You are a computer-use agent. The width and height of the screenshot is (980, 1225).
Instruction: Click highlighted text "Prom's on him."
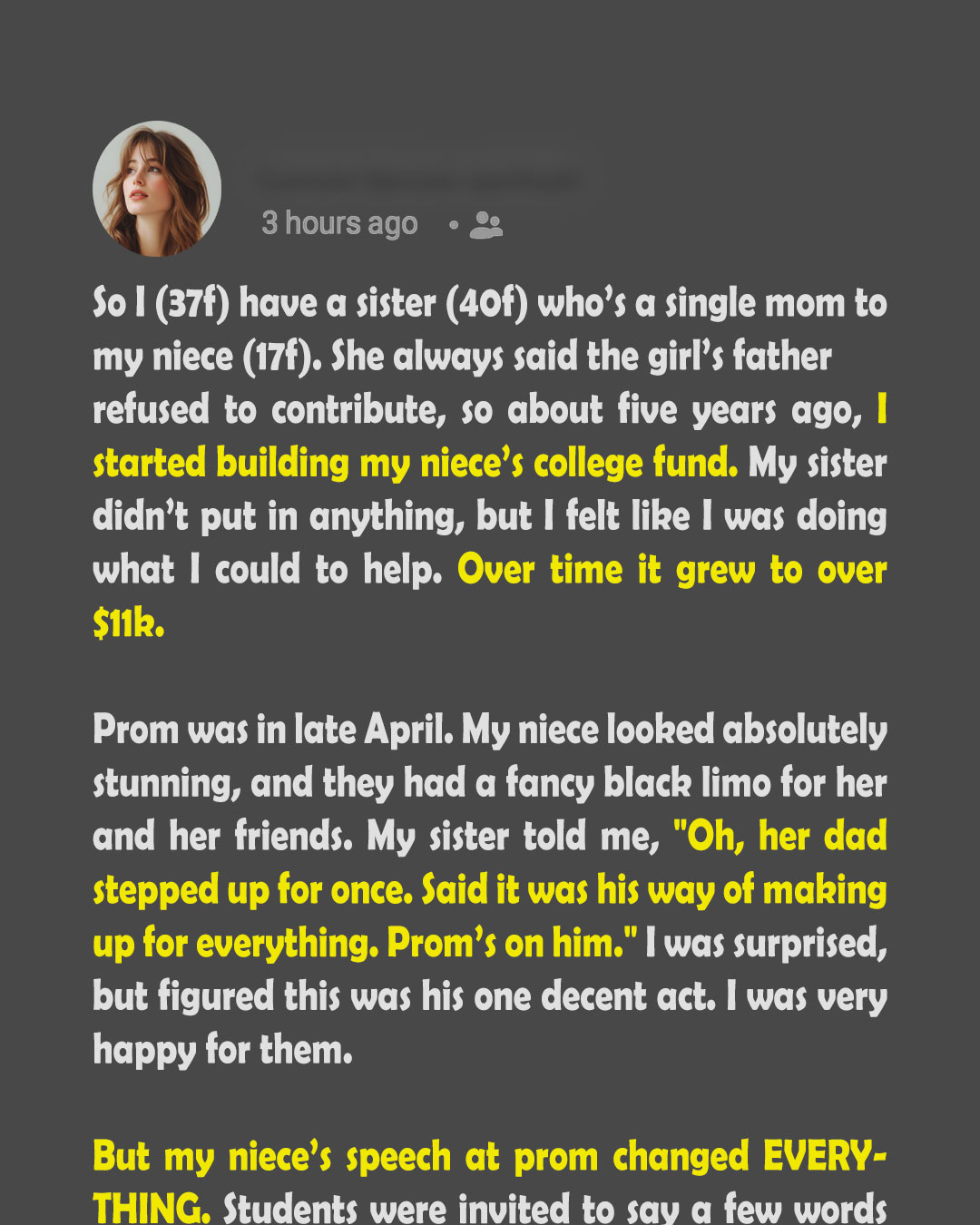point(512,944)
